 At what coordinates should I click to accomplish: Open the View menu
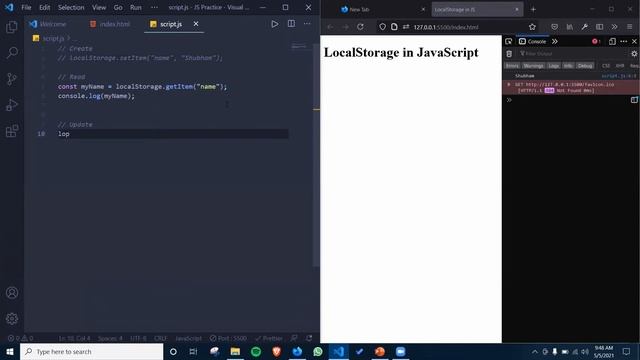click(x=99, y=7)
